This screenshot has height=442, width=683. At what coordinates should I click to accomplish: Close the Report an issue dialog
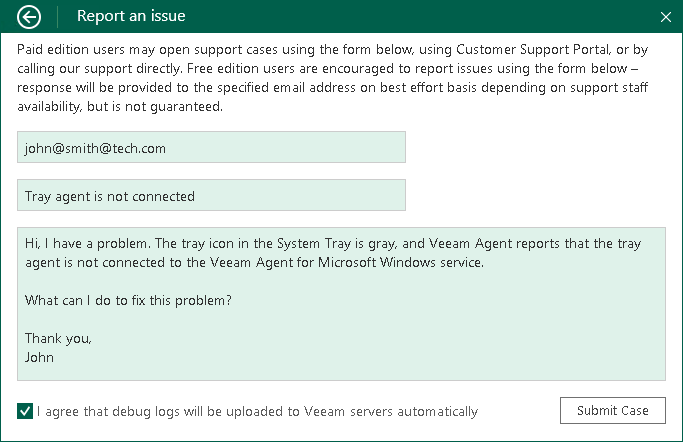(x=666, y=16)
